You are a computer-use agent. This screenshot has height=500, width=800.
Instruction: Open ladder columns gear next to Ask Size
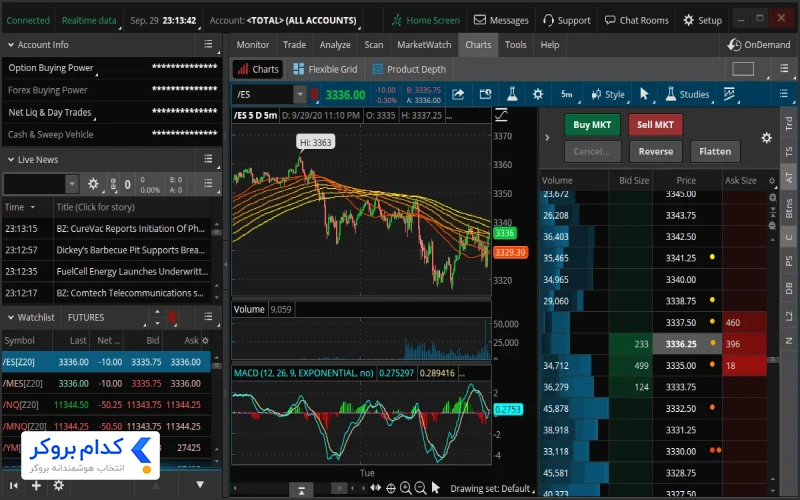tap(772, 181)
